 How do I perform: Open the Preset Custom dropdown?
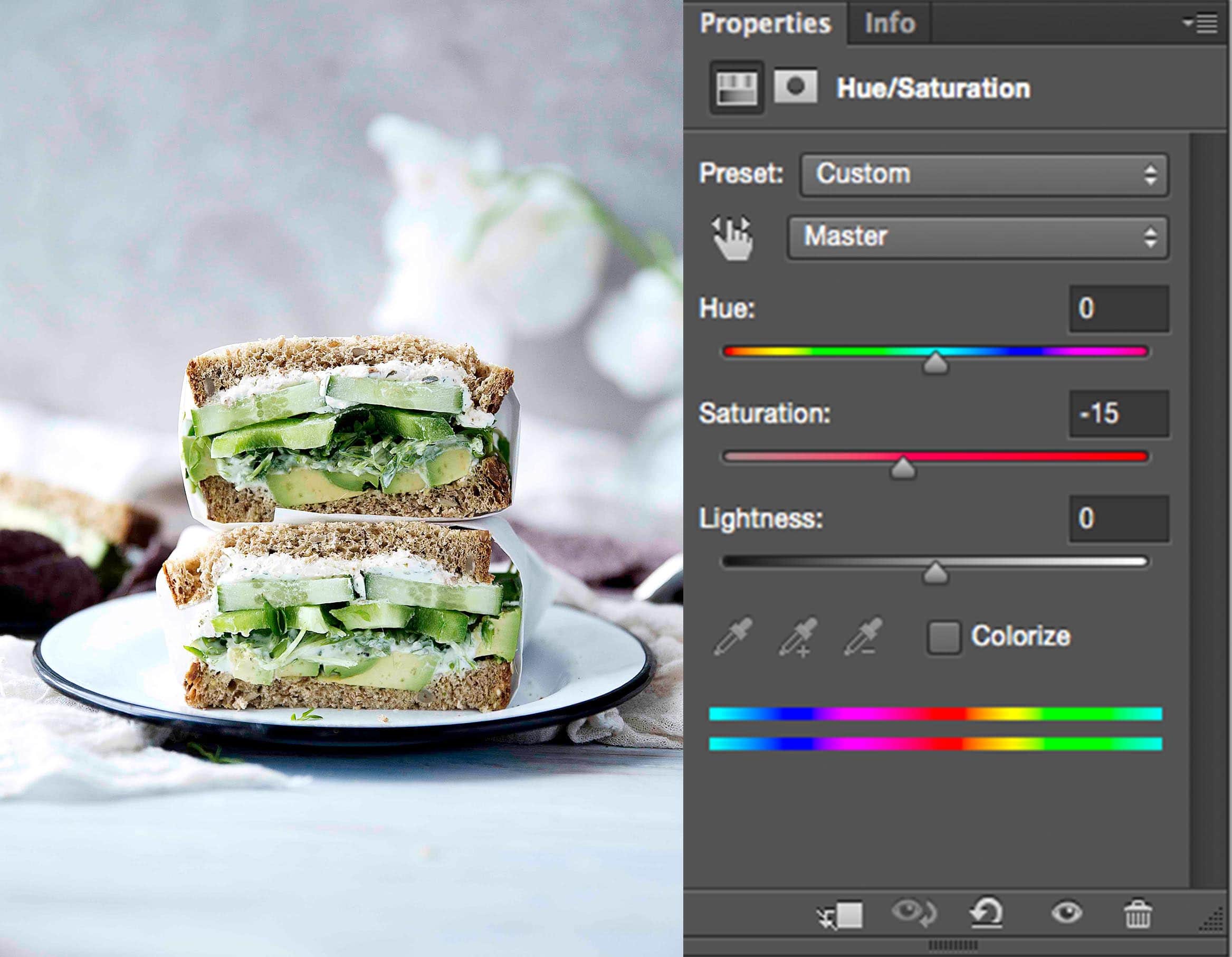coord(984,174)
